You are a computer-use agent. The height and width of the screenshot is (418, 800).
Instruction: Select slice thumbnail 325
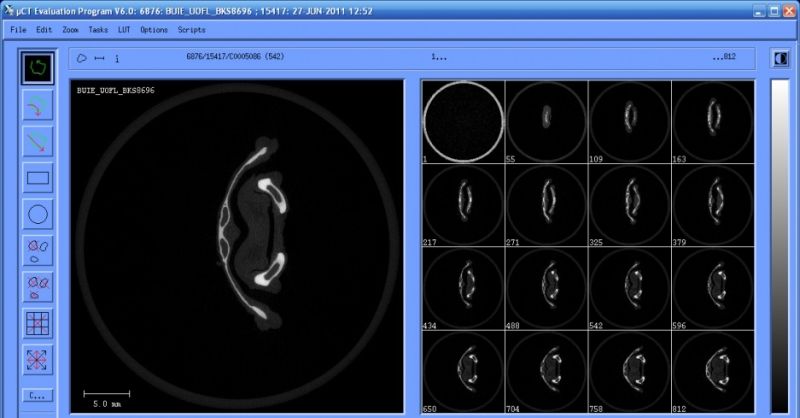(x=630, y=205)
